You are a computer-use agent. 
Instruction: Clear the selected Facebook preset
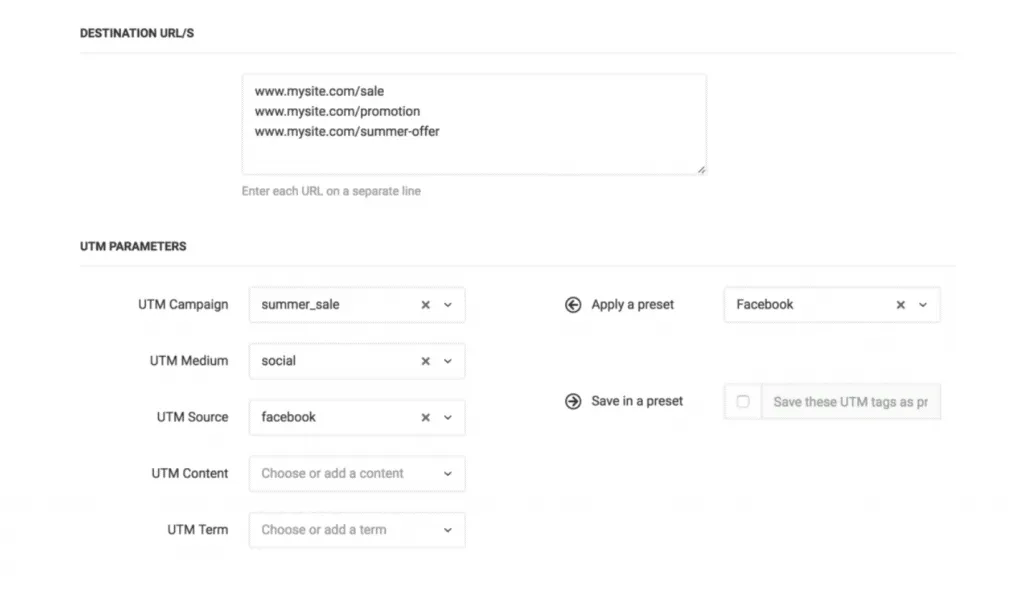(x=900, y=305)
